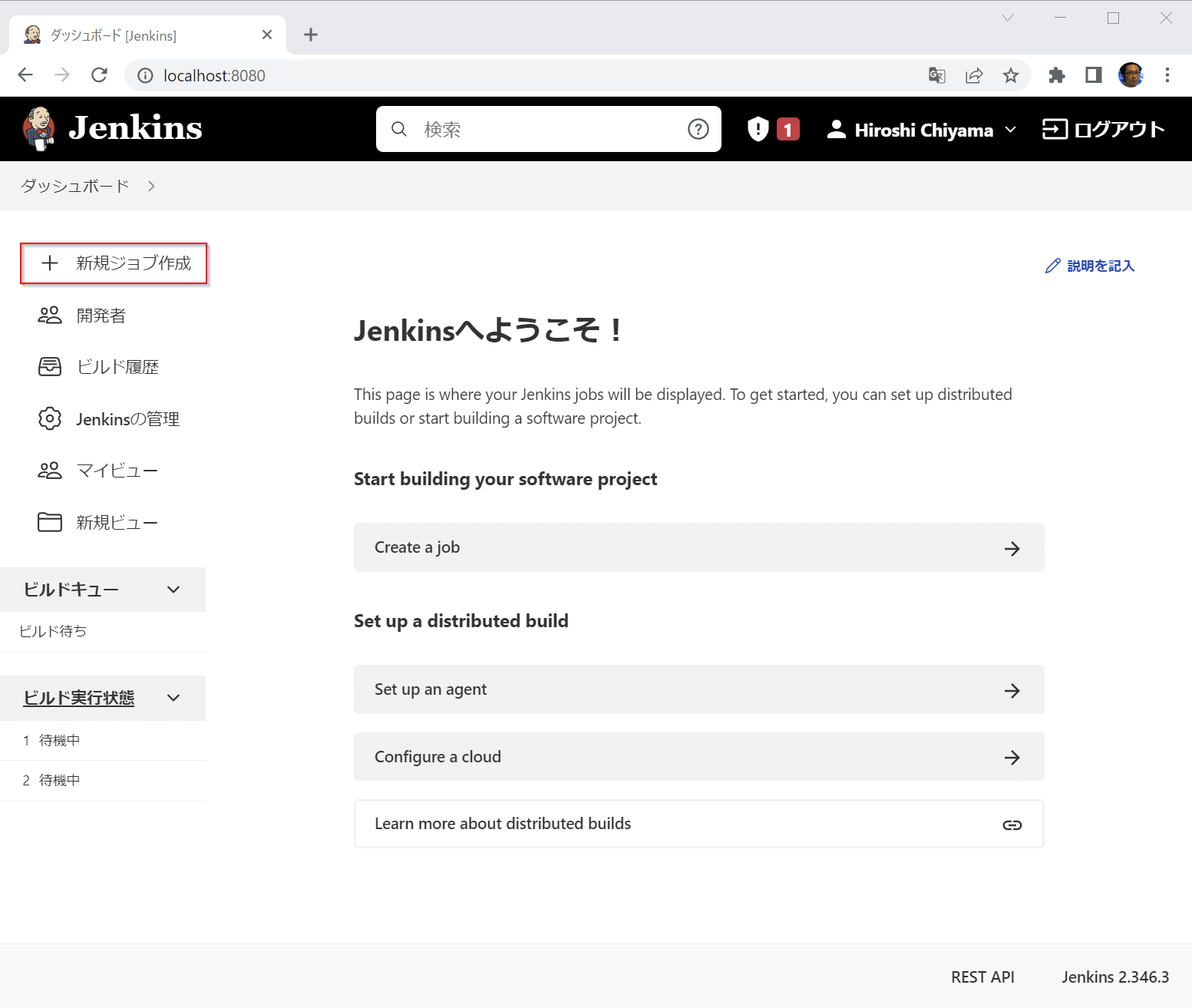This screenshot has height=1008, width=1192.
Task: Click the Jenkins butler logo
Action: coord(38,128)
